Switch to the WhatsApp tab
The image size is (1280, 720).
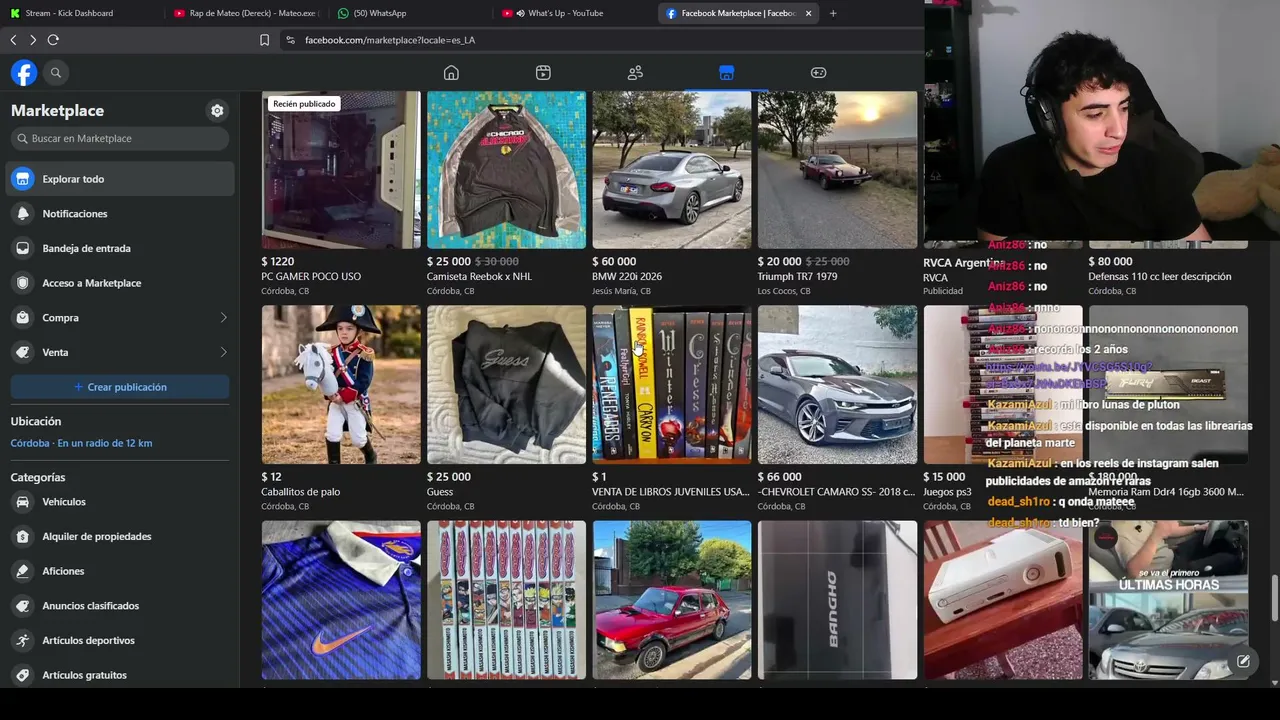410,13
